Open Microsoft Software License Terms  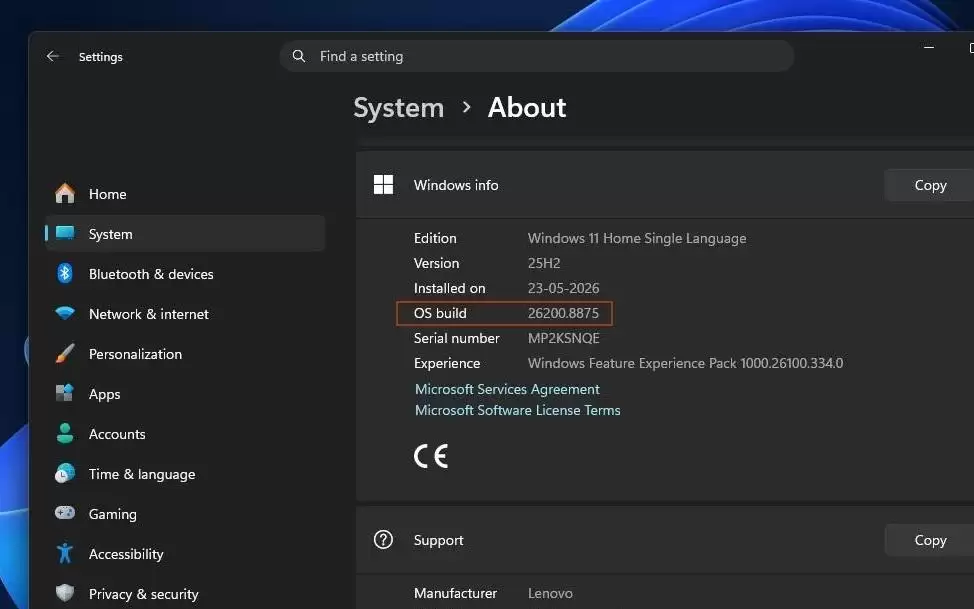click(x=517, y=410)
